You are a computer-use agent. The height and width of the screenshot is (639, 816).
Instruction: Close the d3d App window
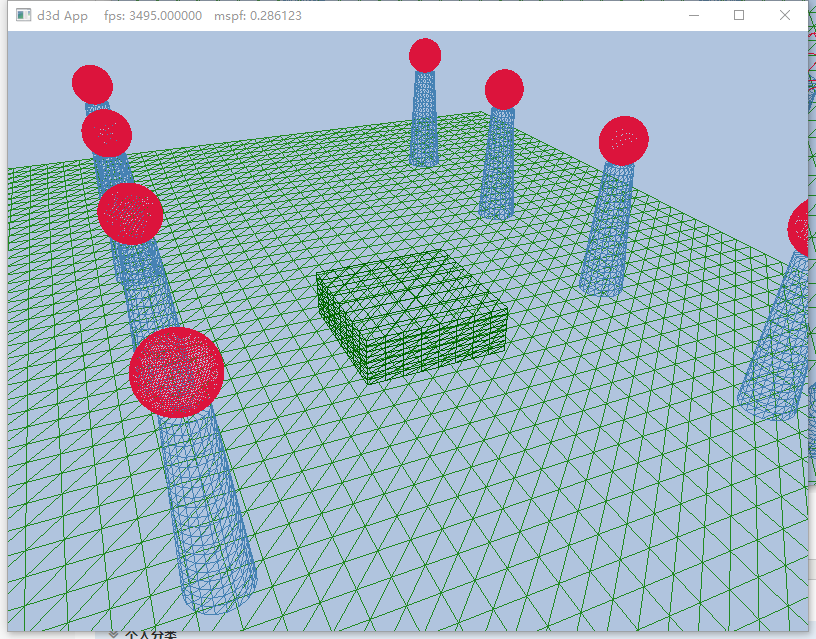click(x=785, y=15)
